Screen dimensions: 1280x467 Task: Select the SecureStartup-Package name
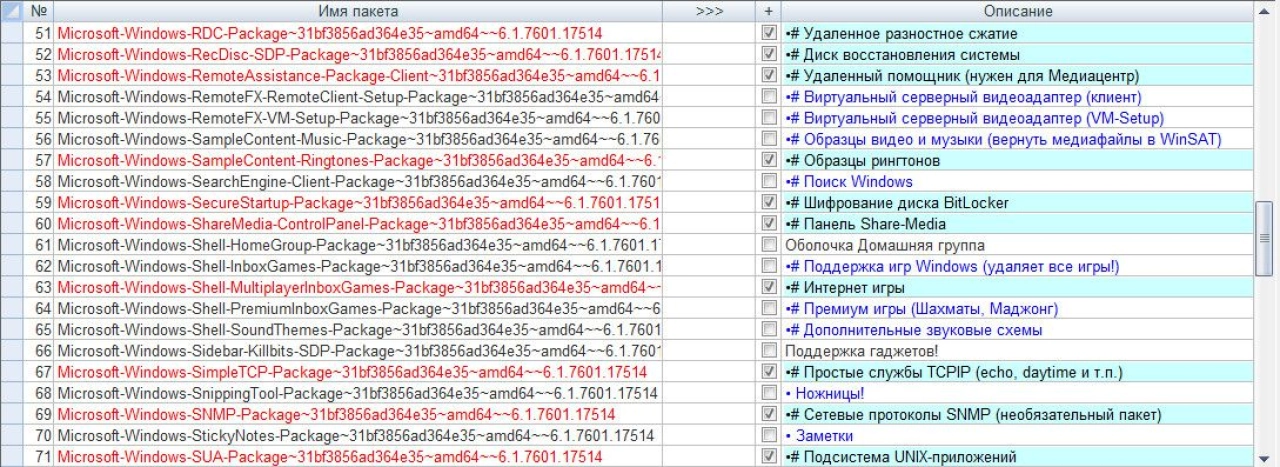click(358, 202)
